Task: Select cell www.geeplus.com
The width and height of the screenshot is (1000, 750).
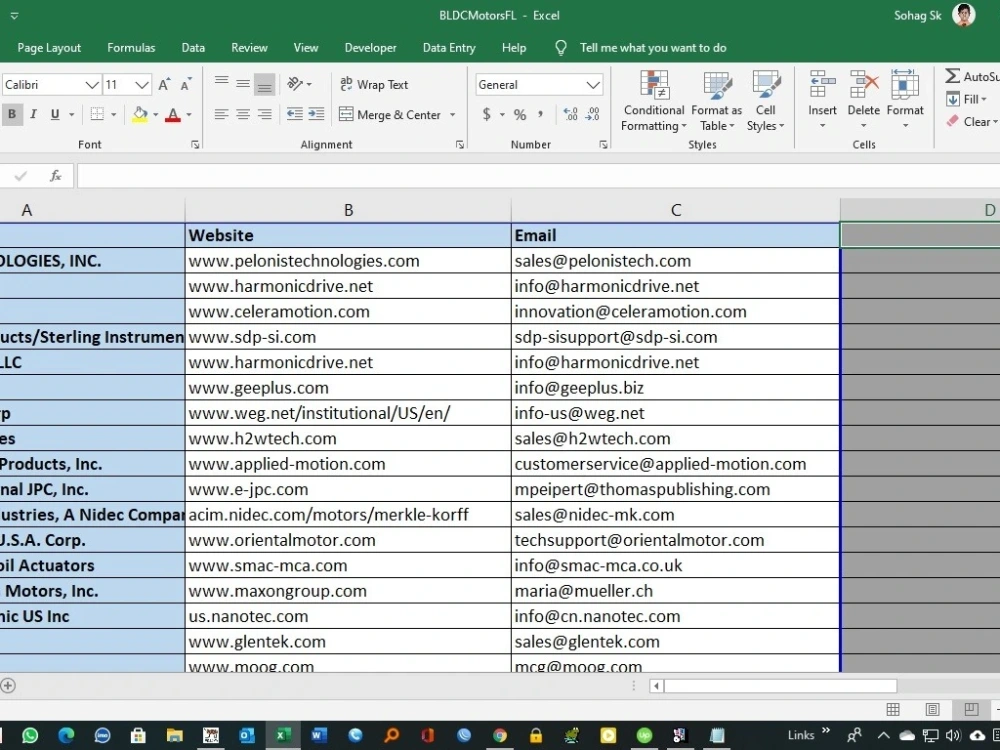Action: pyautogui.click(x=348, y=387)
